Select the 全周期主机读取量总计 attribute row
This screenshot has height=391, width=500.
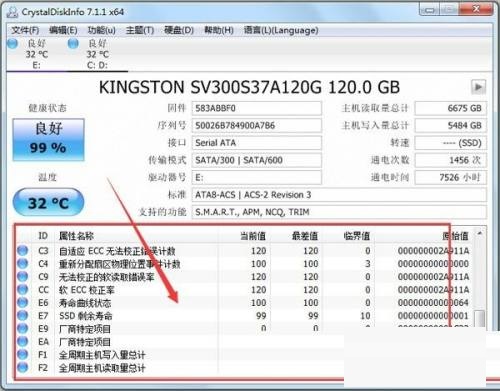click(x=180, y=368)
